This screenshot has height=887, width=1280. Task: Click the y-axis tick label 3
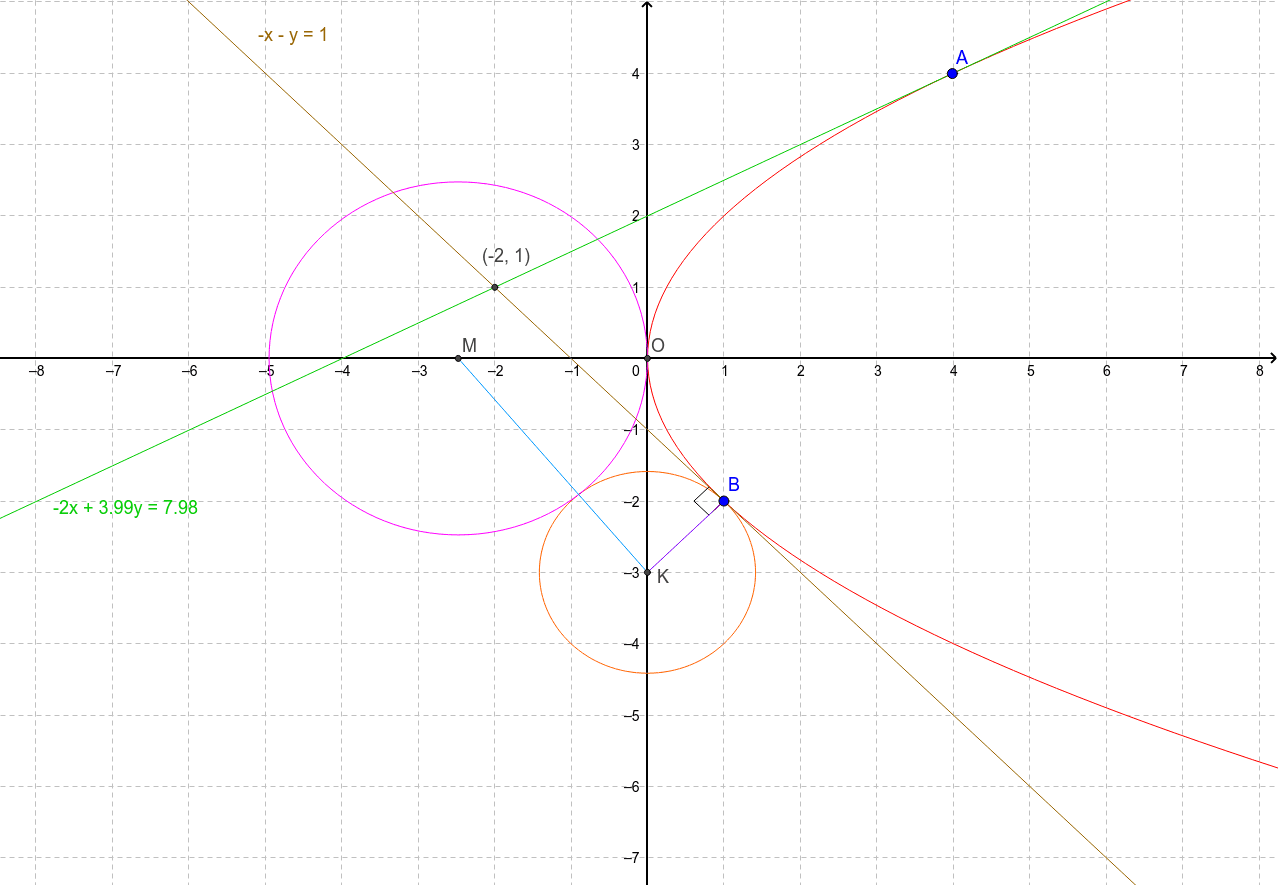click(634, 145)
